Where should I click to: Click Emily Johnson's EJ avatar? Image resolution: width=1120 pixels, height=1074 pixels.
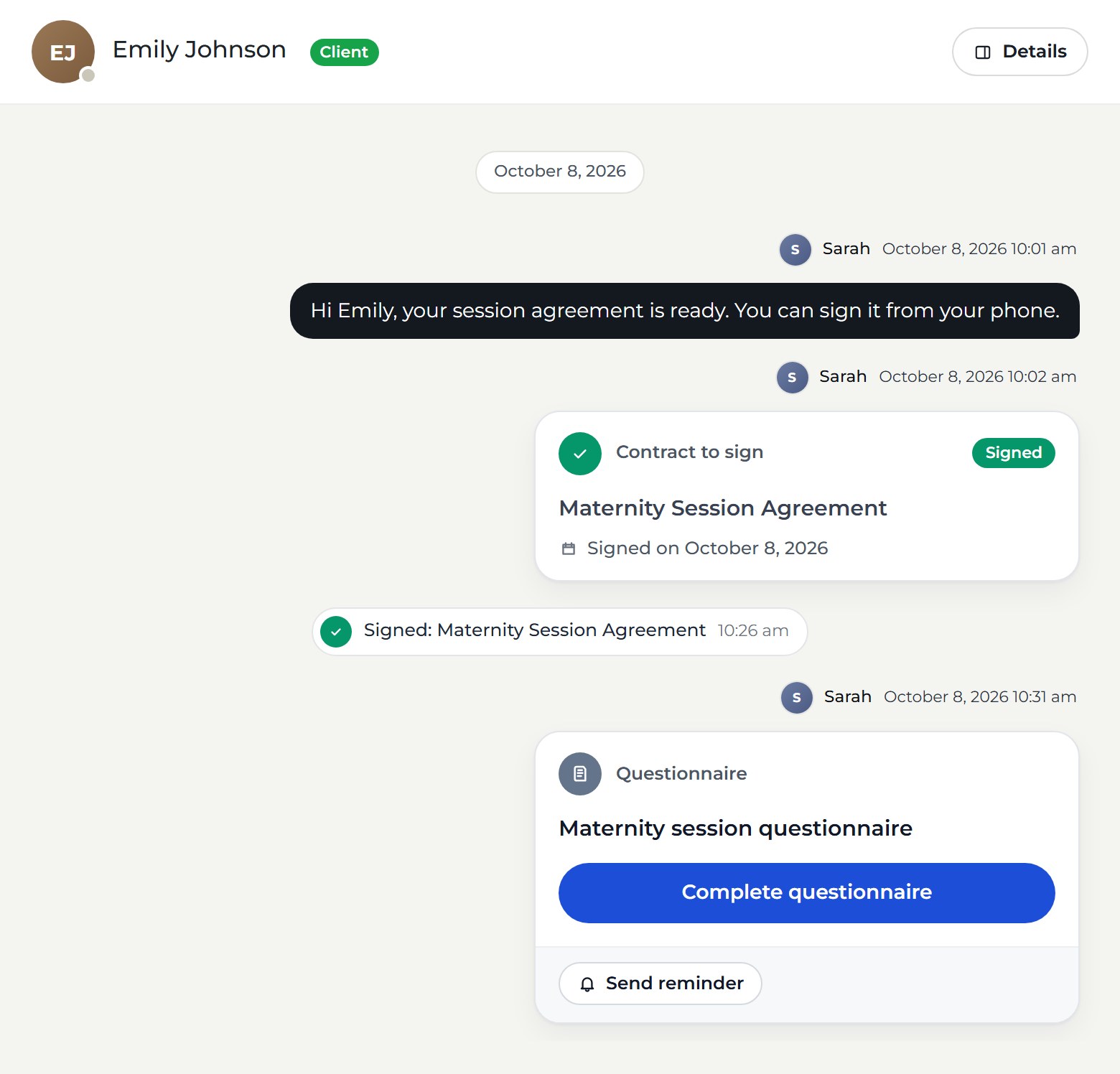point(63,52)
